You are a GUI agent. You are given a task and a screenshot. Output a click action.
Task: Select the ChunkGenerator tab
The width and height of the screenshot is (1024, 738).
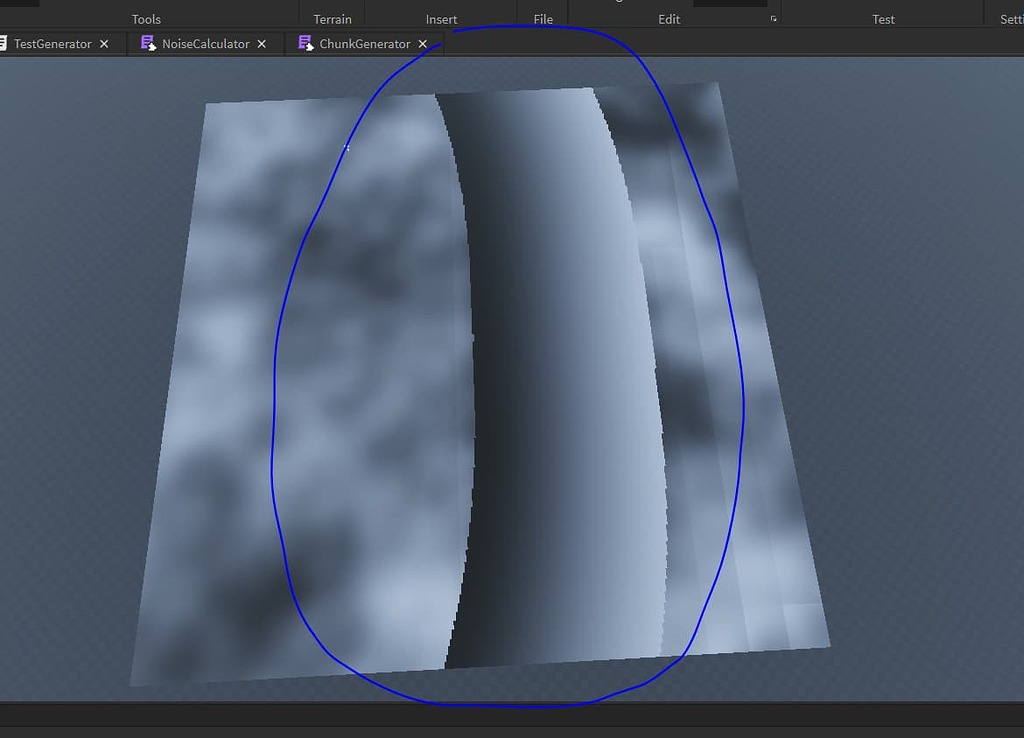pyautogui.click(x=365, y=43)
